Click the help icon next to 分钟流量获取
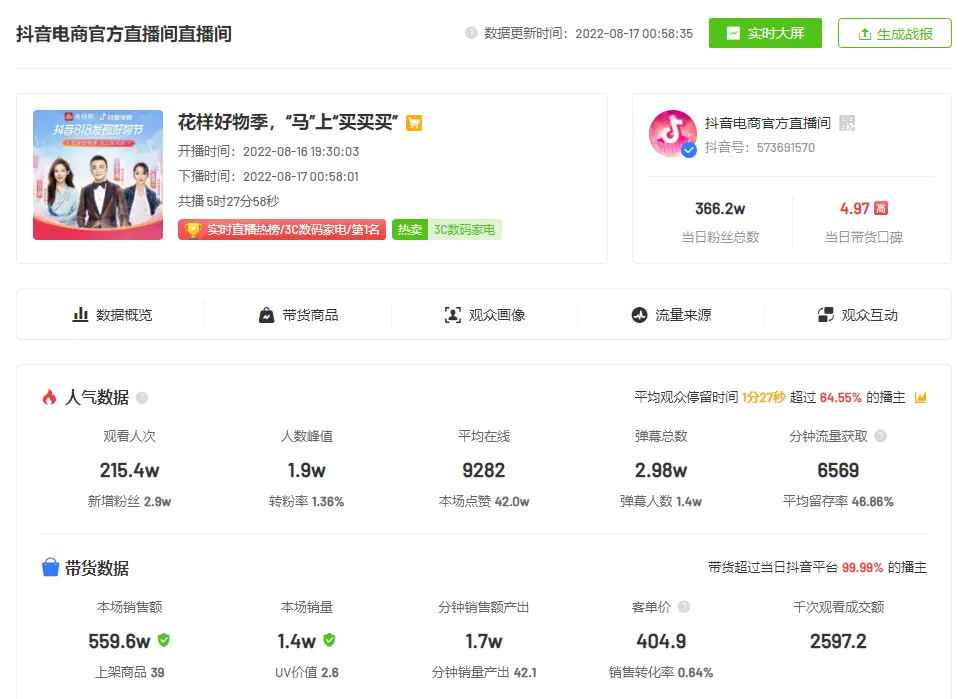This screenshot has width=964, height=699. [881, 436]
